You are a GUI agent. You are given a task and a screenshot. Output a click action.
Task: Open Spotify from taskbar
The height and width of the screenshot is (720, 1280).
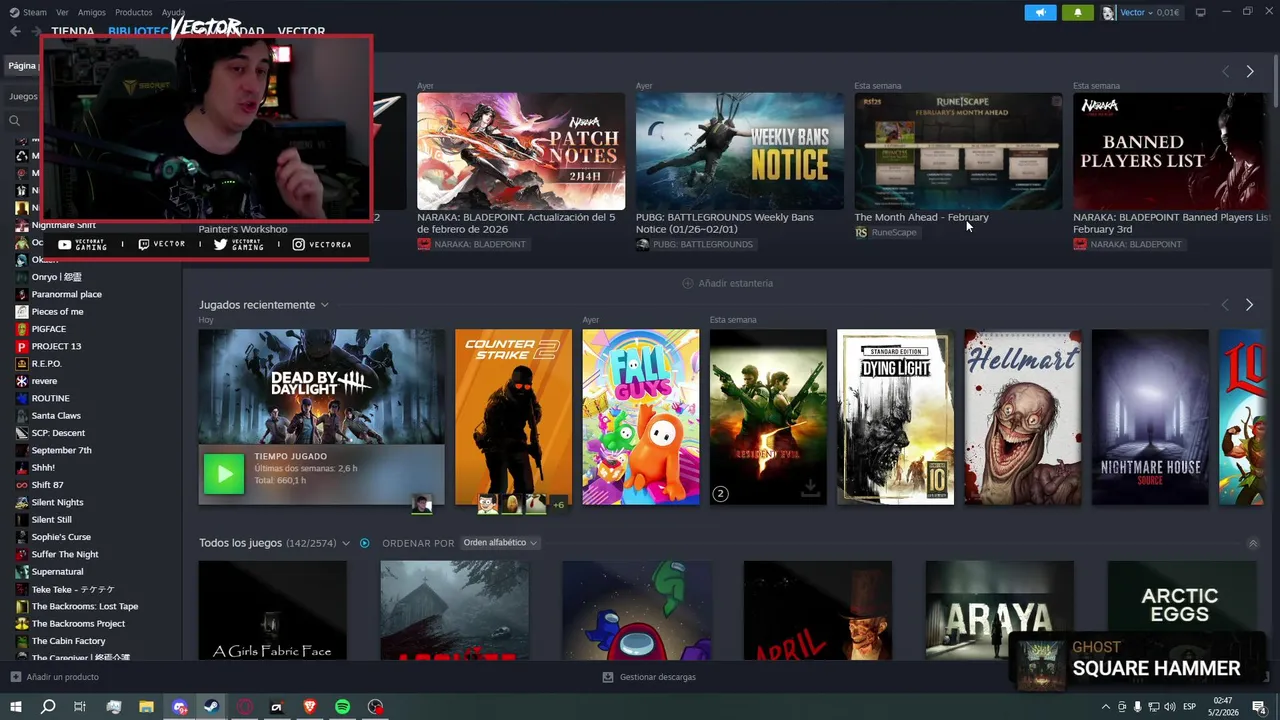(342, 707)
